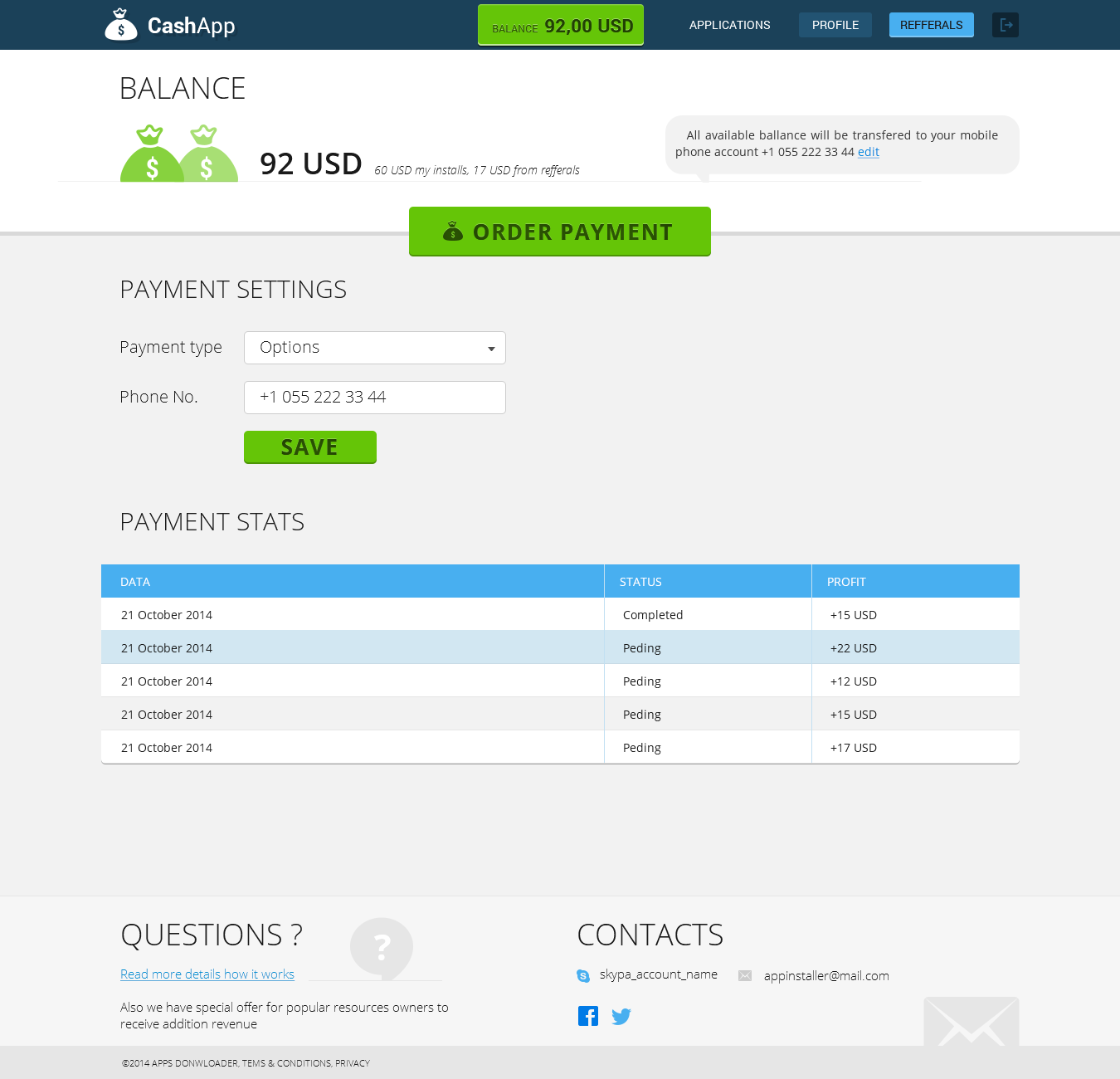Click the Phone No. input field
Viewport: 1120px width, 1079px height.
click(374, 397)
